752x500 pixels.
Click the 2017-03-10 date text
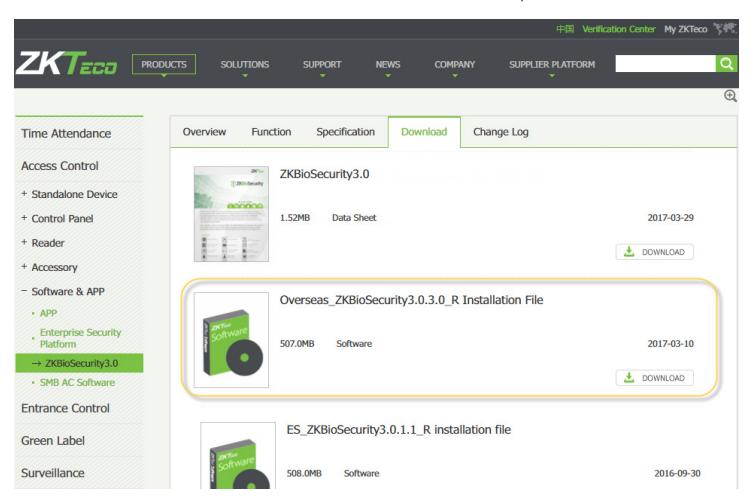point(670,344)
